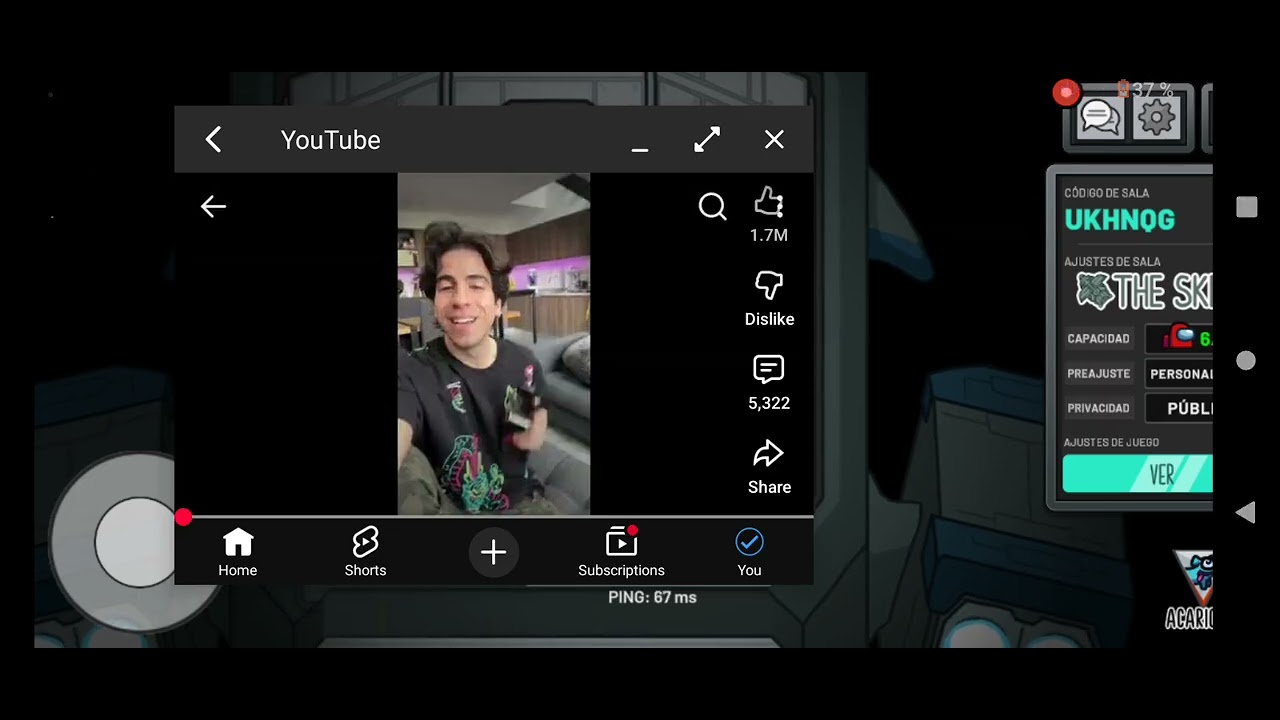The width and height of the screenshot is (1280, 720).
Task: Open the Among Us settings gear
Action: [x=1157, y=118]
